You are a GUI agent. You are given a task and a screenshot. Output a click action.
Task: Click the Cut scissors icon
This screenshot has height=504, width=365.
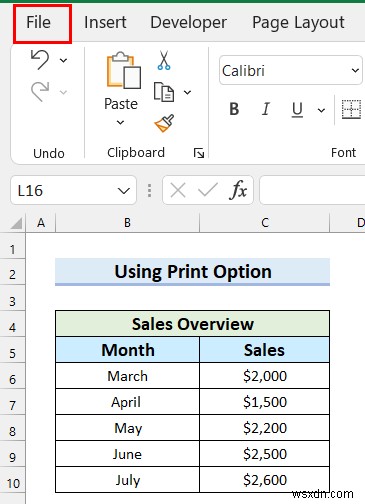pyautogui.click(x=164, y=60)
